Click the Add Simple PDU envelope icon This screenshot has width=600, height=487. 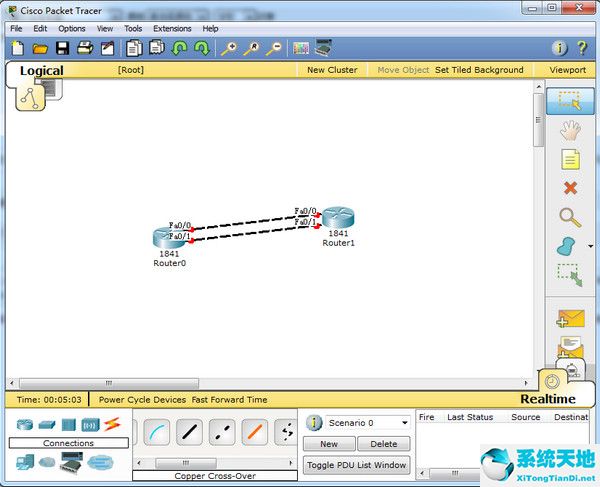(x=570, y=319)
